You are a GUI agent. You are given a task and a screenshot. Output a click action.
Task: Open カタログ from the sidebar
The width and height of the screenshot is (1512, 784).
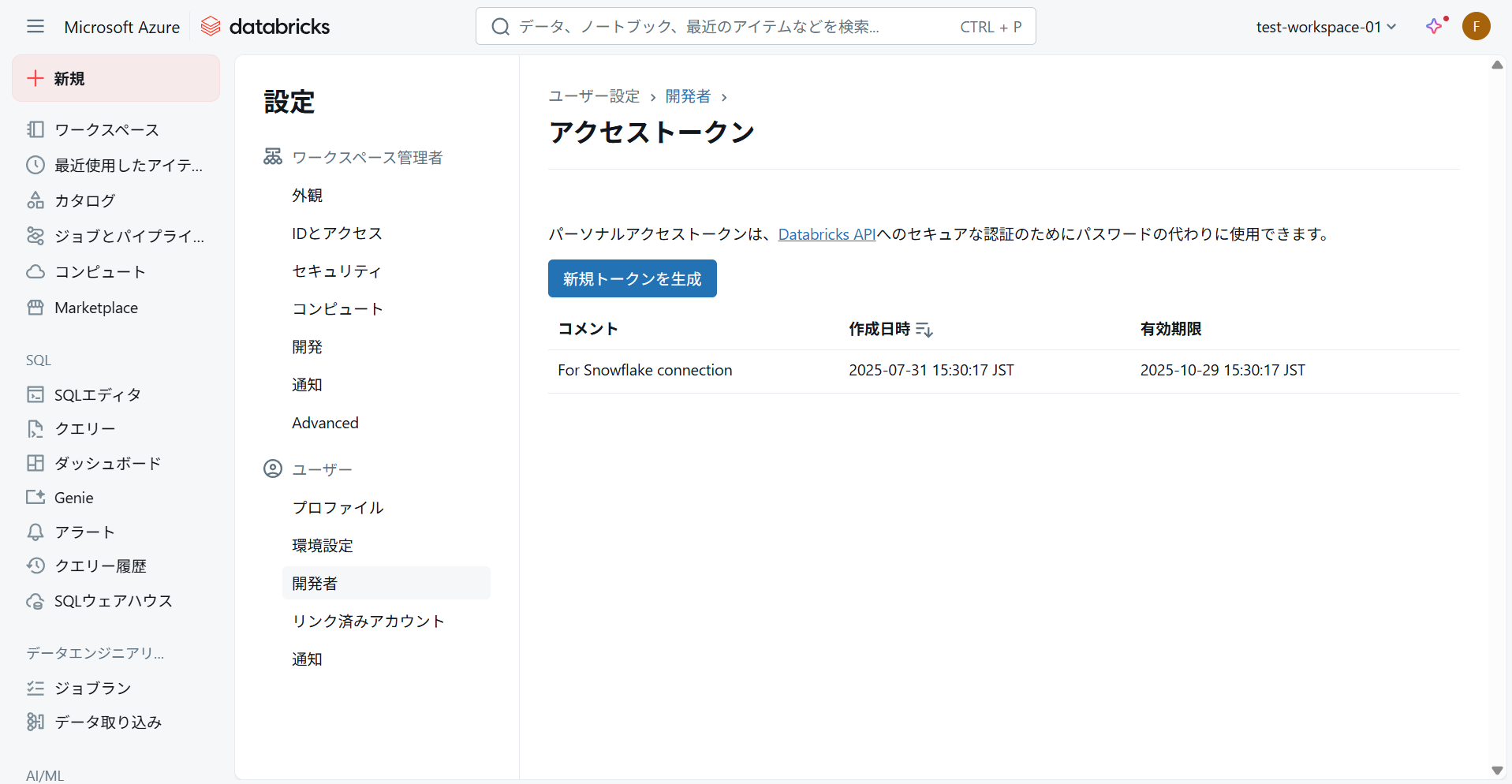[84, 201]
